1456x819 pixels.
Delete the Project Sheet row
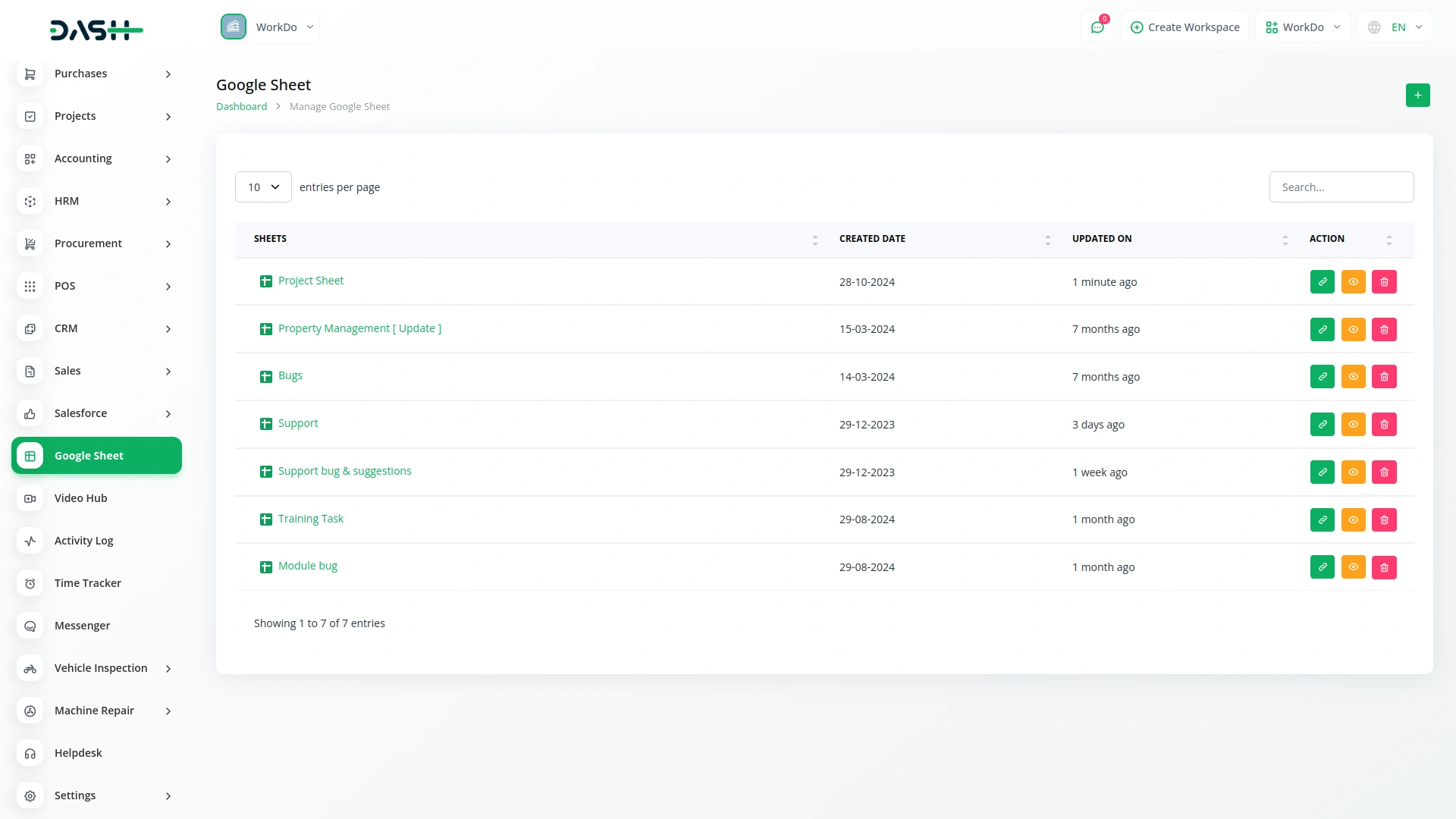[1385, 282]
